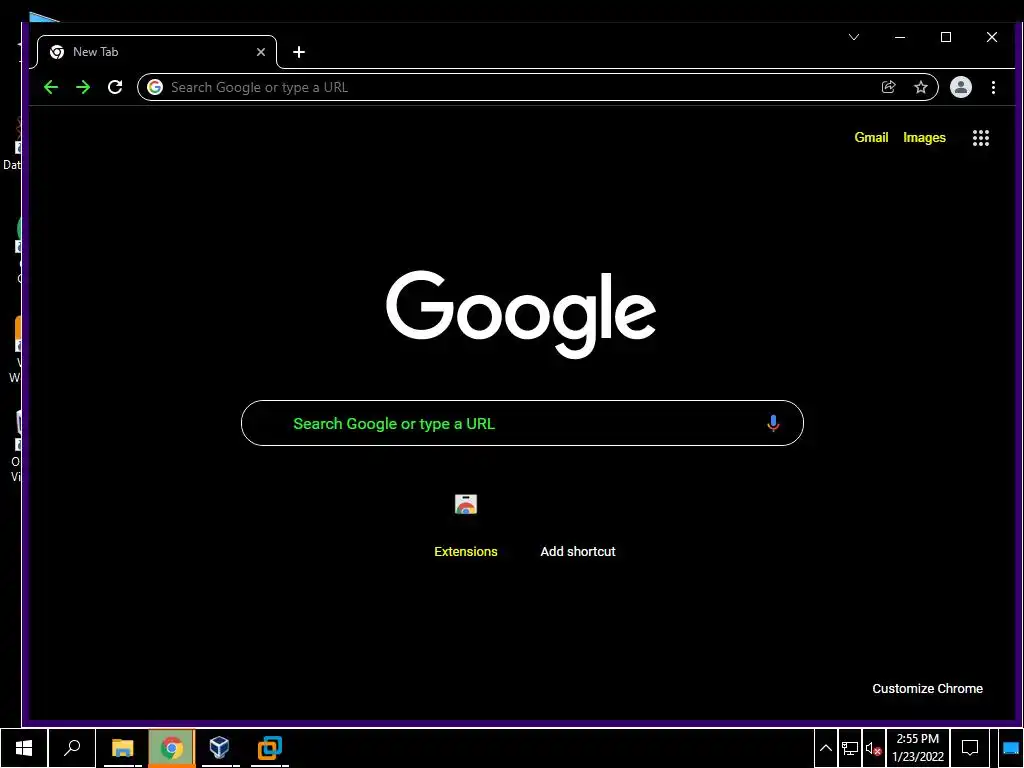Go back using the green back arrow
Image resolution: width=1024 pixels, height=768 pixels.
51,88
